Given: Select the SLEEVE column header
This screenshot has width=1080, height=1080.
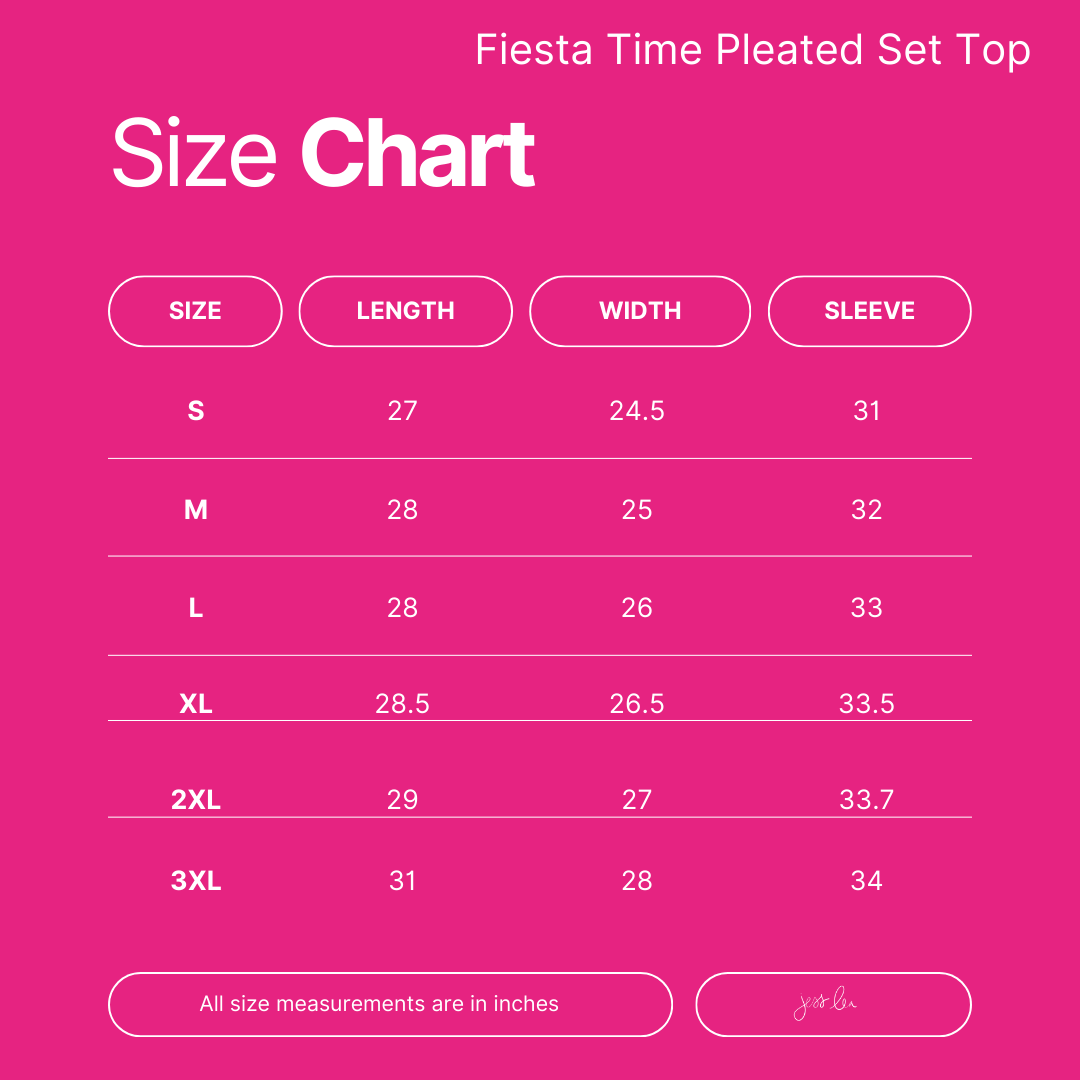Looking at the screenshot, I should pyautogui.click(x=869, y=311).
